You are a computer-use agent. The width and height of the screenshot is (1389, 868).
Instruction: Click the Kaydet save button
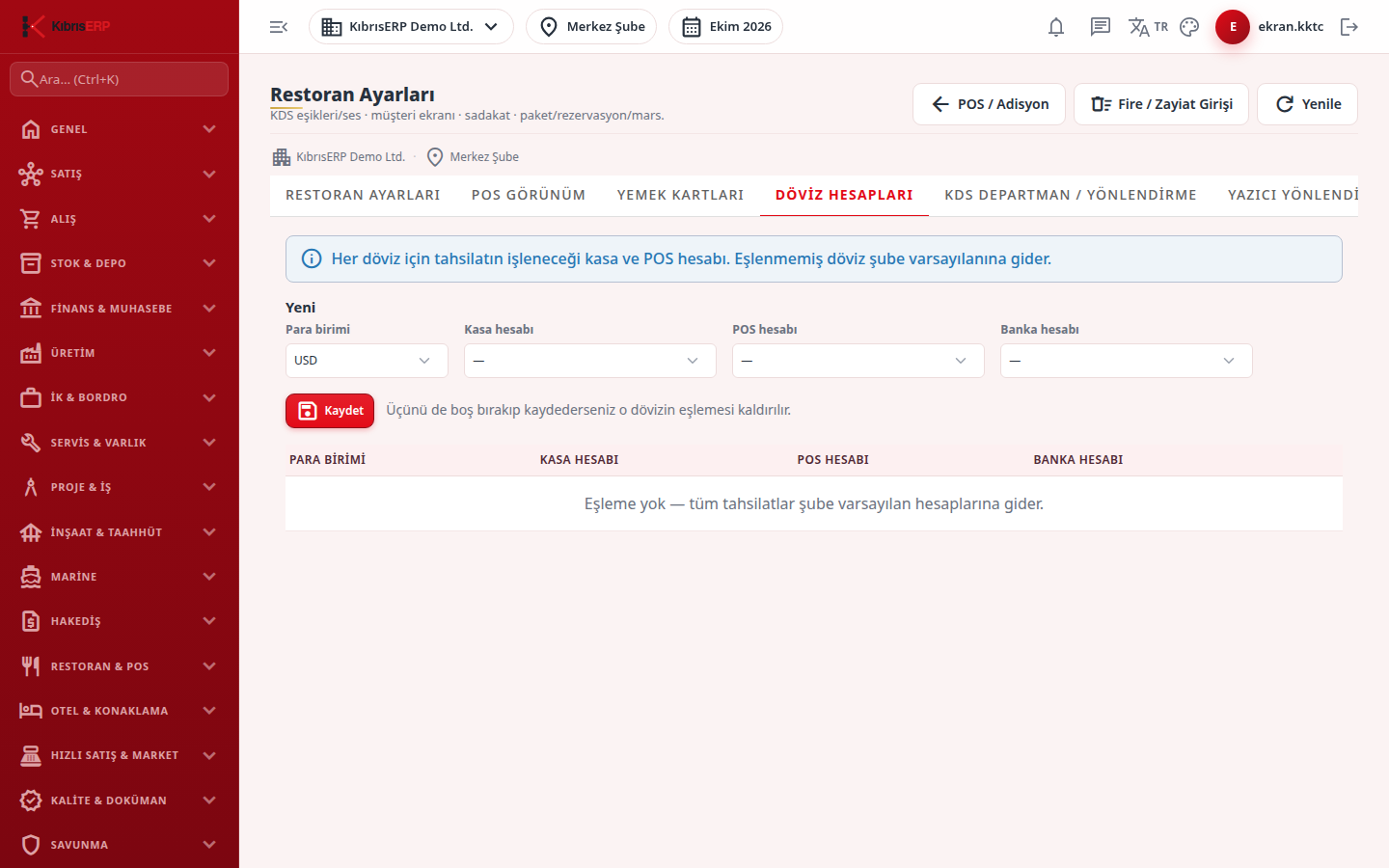330,411
